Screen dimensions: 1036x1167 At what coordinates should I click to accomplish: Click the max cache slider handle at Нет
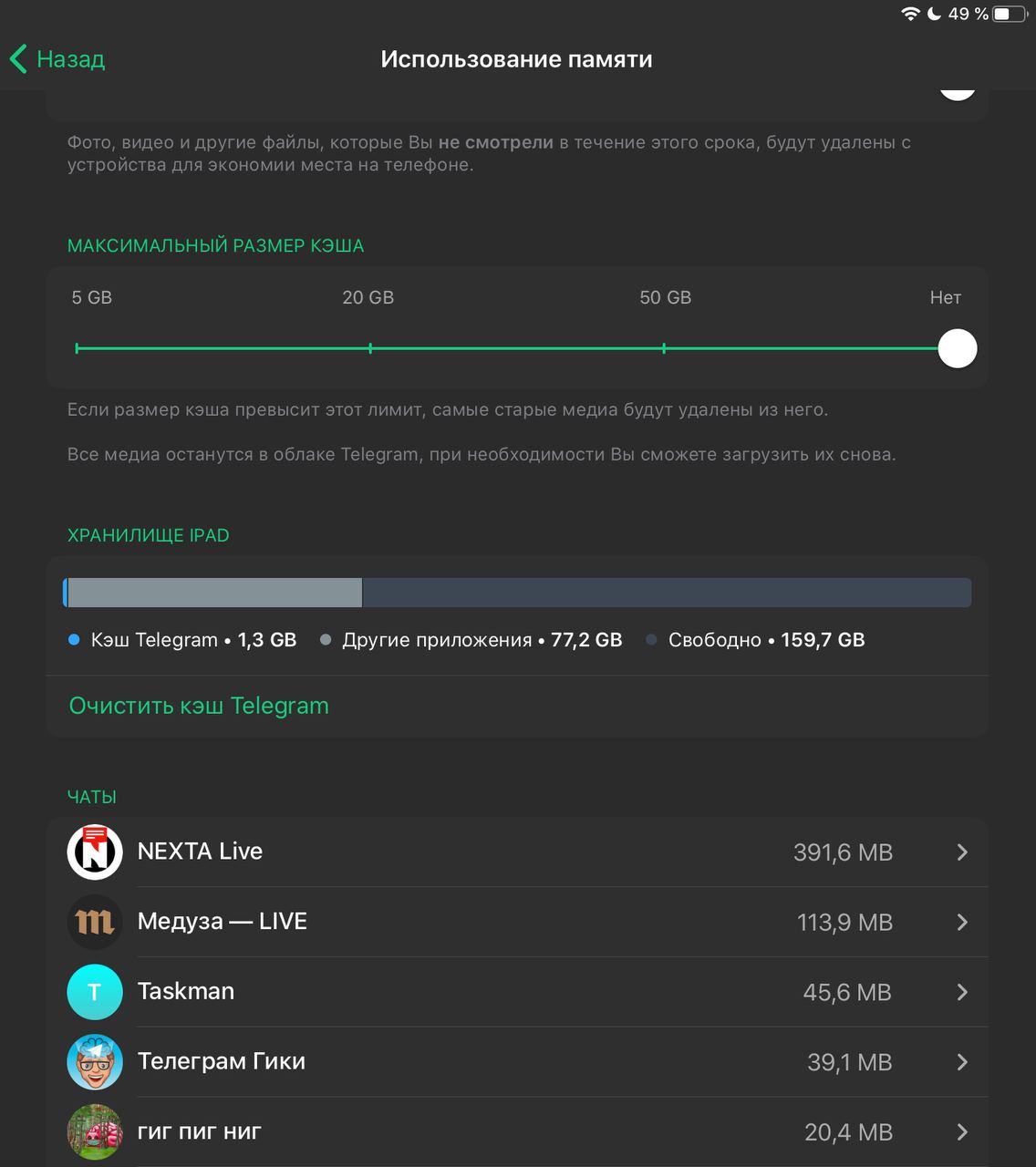tap(958, 348)
